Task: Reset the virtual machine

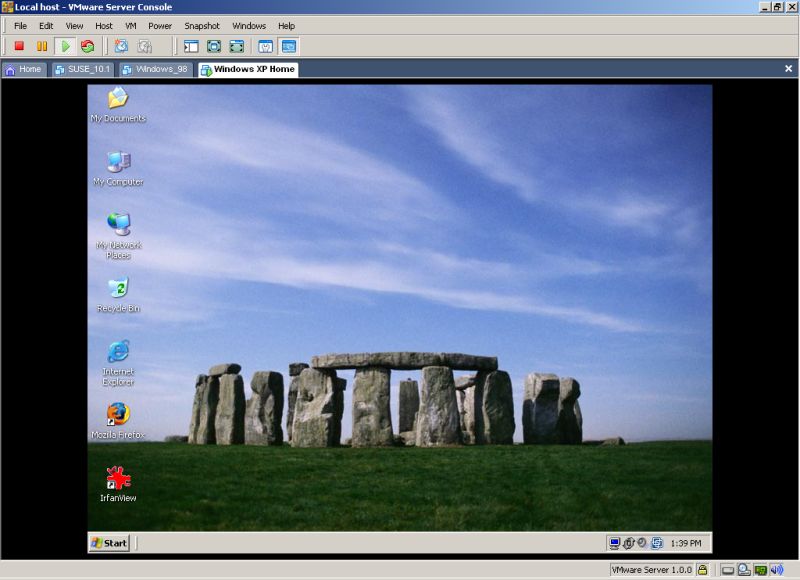Action: click(88, 44)
